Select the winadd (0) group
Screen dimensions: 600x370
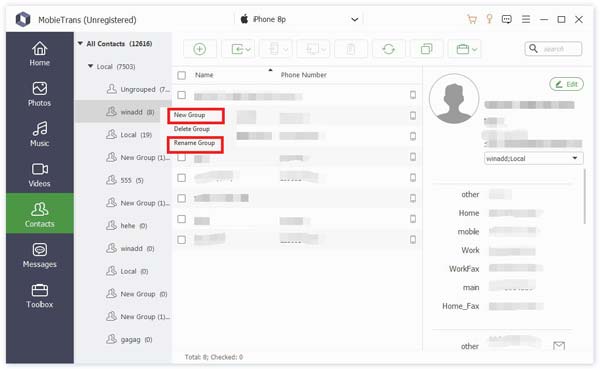[130, 248]
